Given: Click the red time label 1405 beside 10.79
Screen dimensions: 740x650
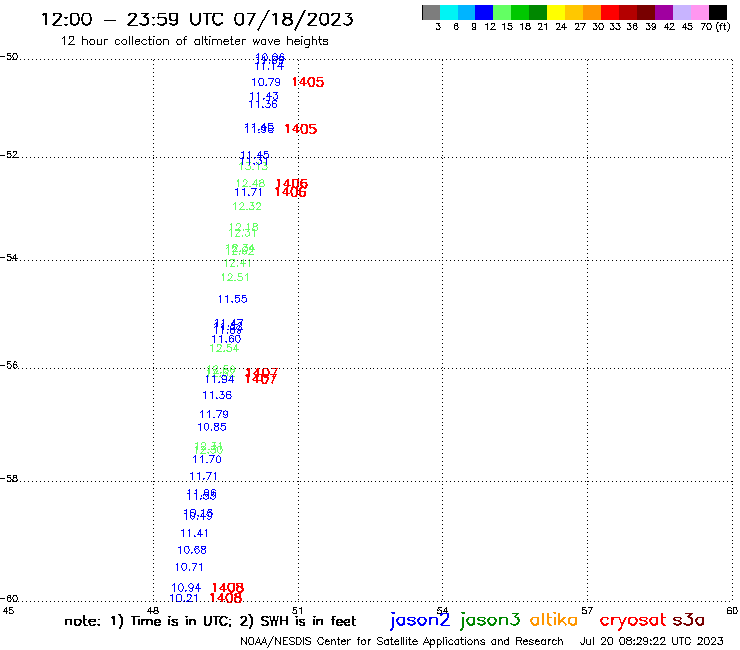Looking at the screenshot, I should [308, 82].
